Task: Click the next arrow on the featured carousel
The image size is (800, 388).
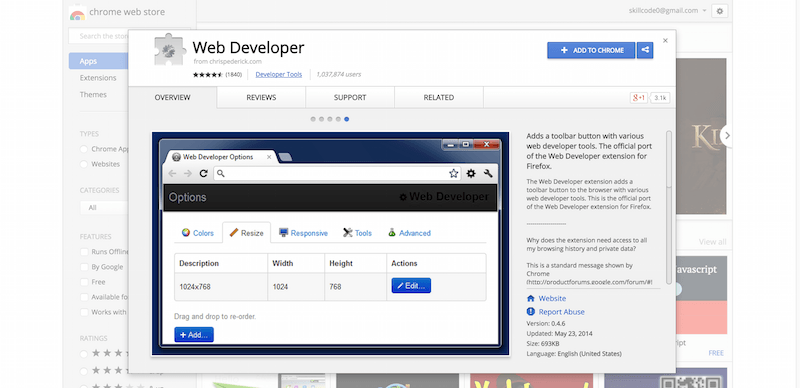Action: pos(727,135)
